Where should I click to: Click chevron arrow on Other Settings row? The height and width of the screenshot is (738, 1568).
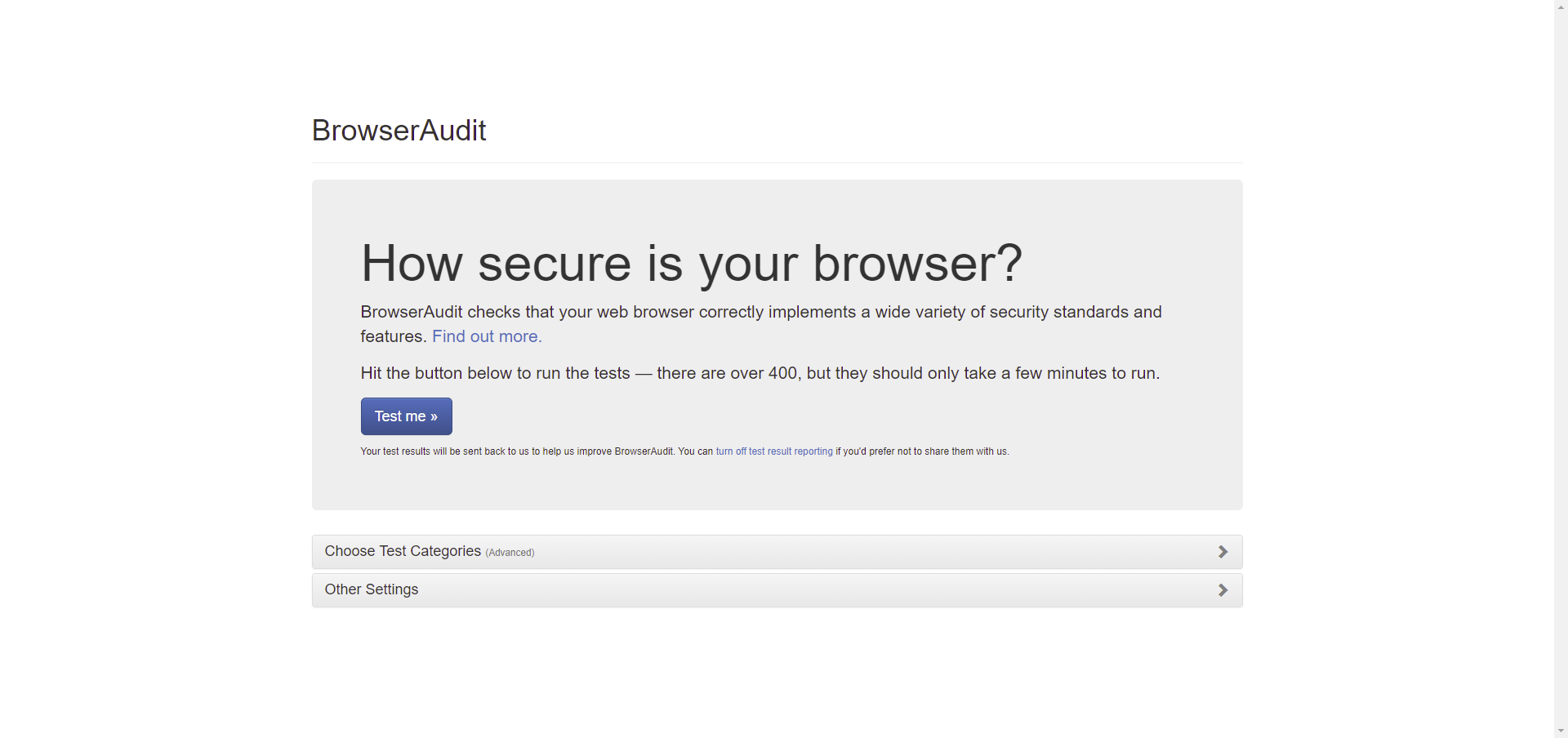click(x=1223, y=590)
